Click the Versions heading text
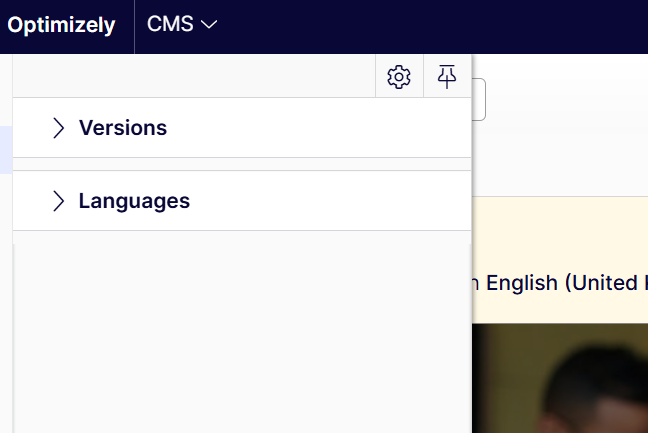648x433 pixels. [123, 128]
